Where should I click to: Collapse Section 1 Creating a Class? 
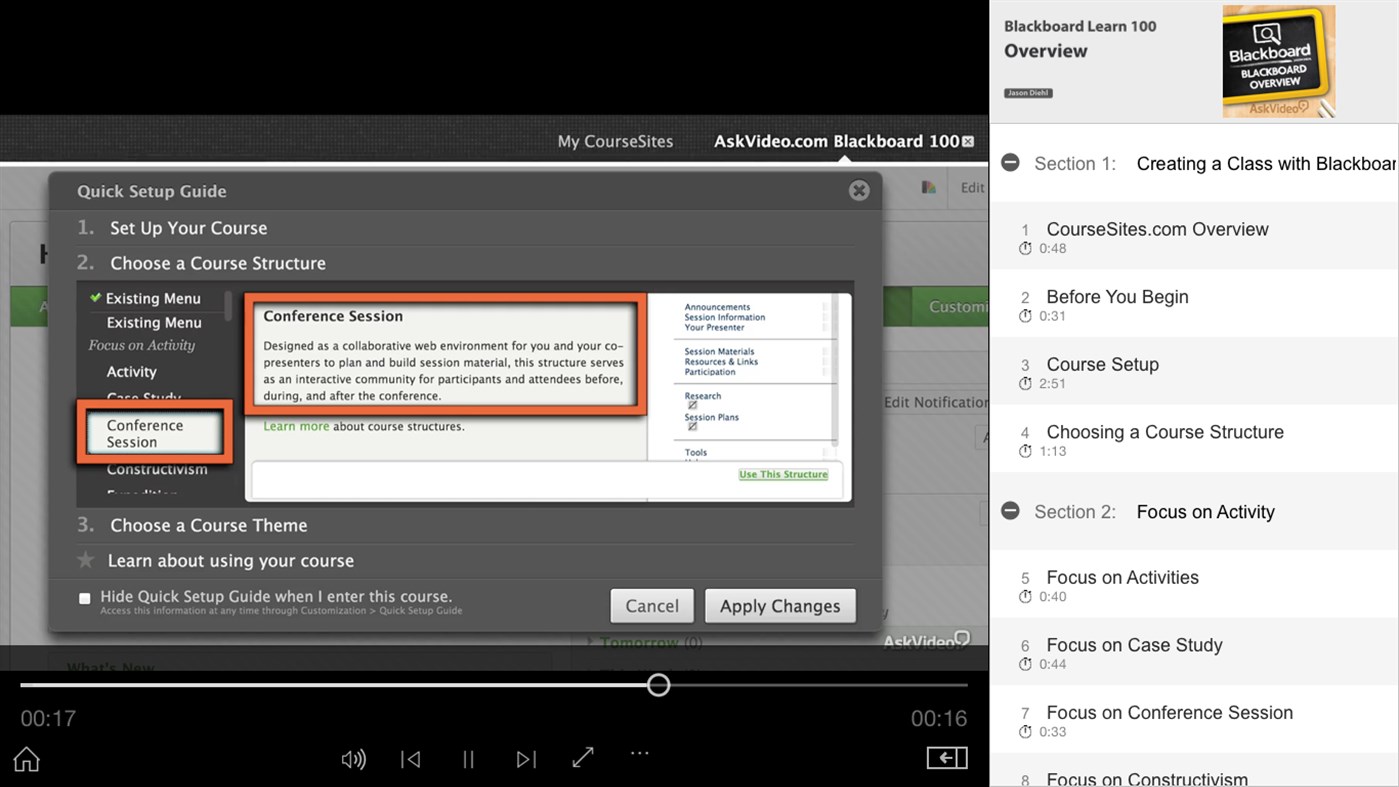pyautogui.click(x=1010, y=162)
